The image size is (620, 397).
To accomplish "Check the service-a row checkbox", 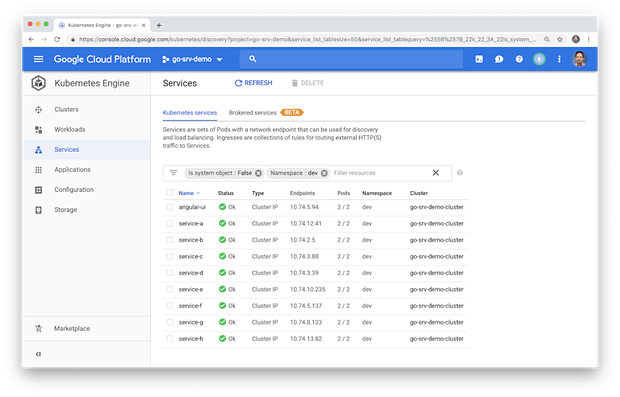I will coord(170,224).
